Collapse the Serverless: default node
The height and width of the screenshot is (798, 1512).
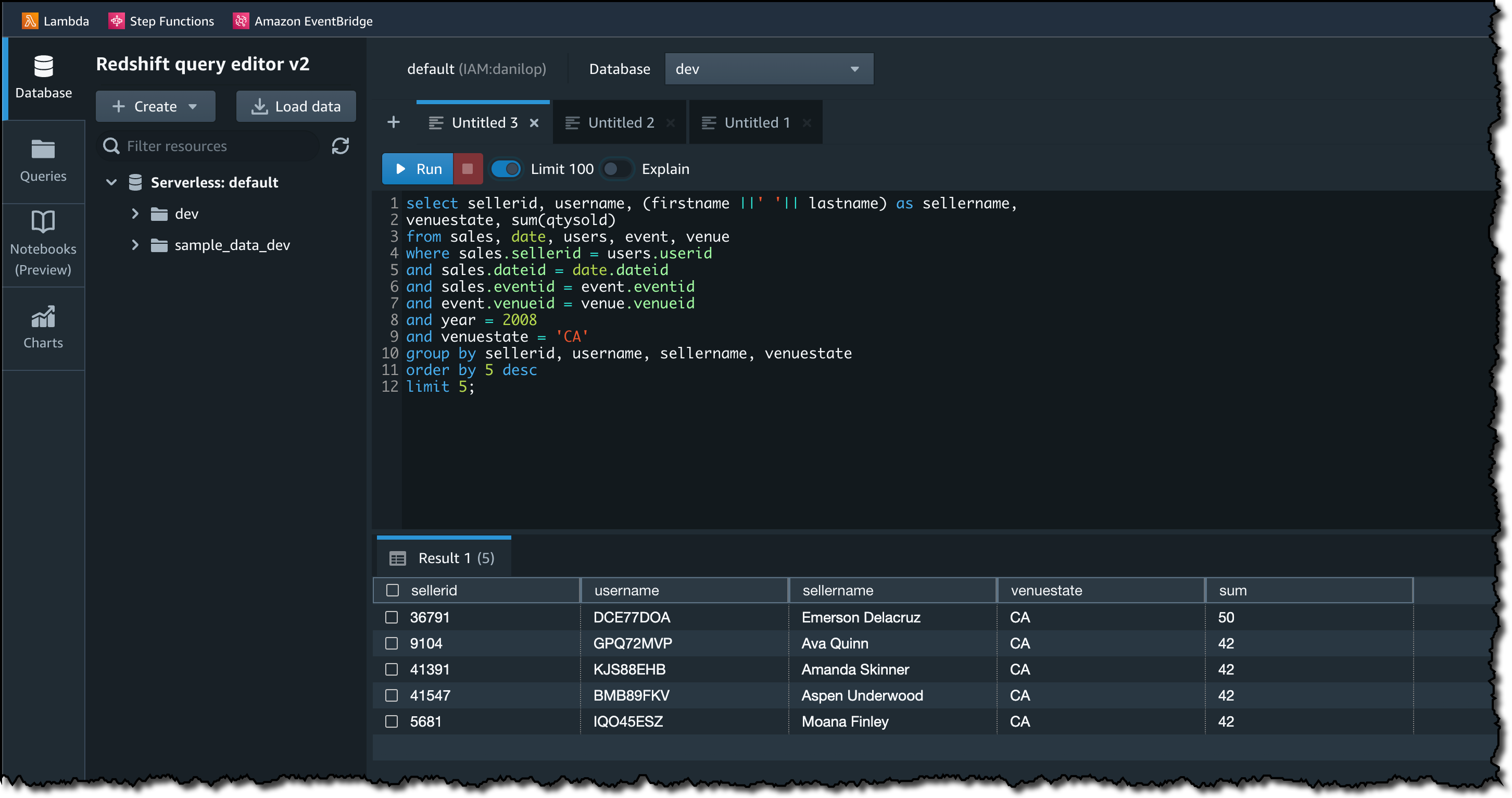[111, 183]
